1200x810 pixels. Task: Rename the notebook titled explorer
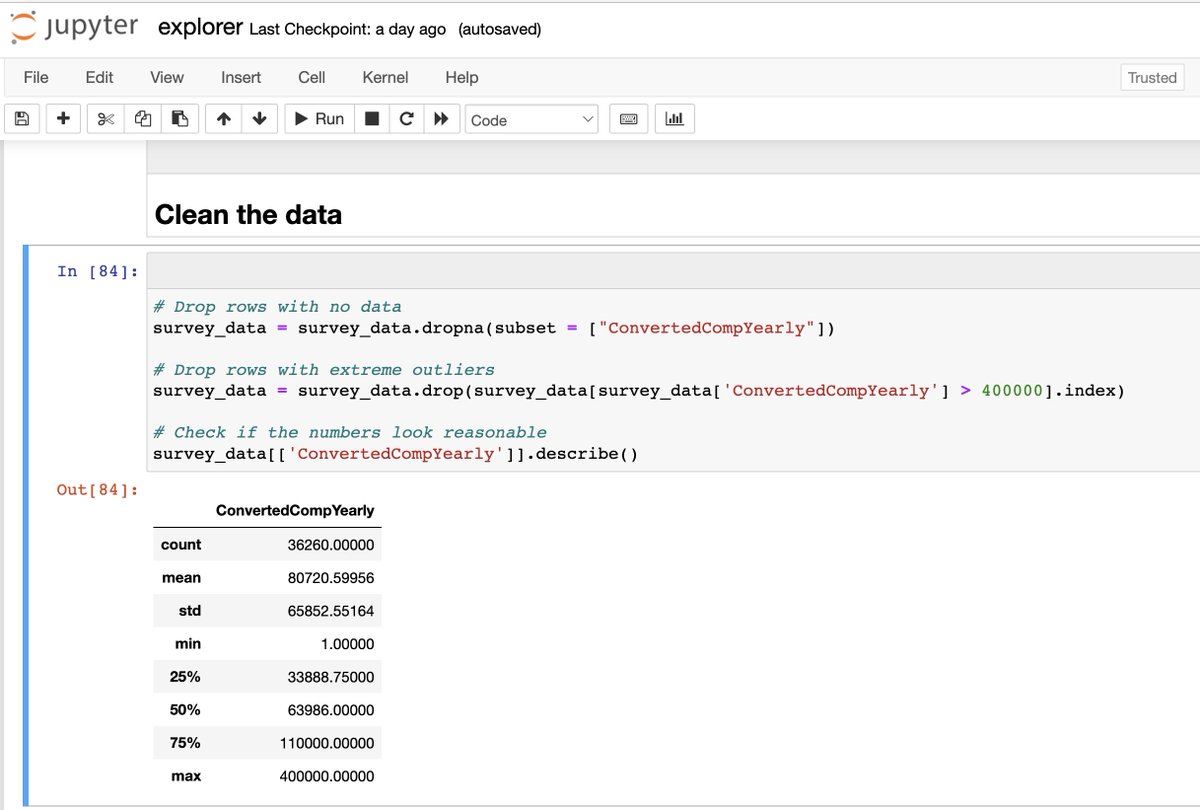[201, 28]
